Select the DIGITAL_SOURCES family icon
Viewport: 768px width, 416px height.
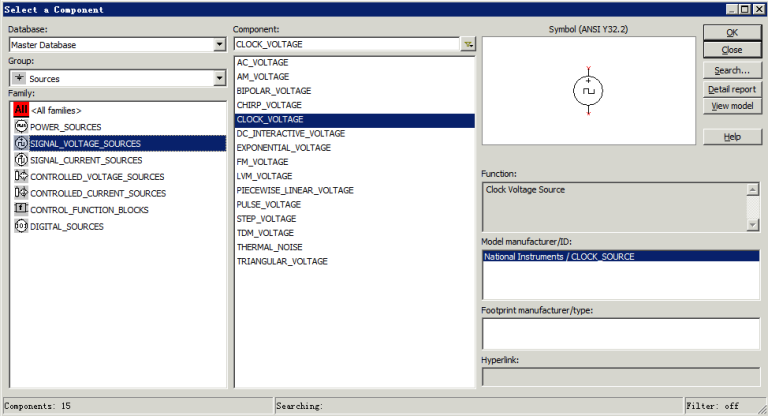(x=20, y=226)
